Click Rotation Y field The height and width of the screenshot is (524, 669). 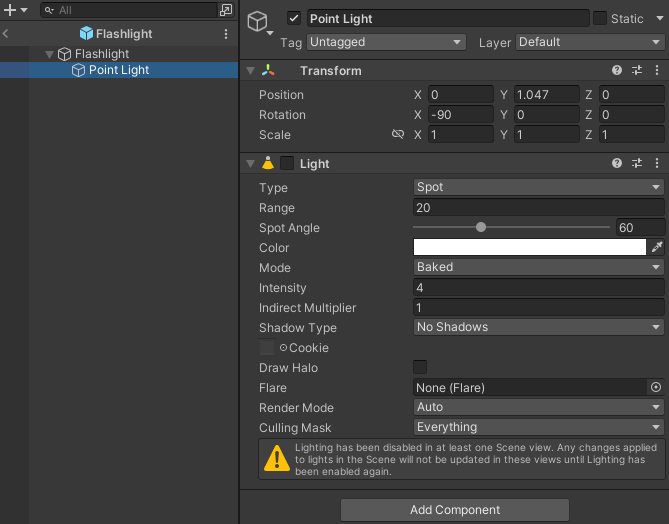[547, 114]
